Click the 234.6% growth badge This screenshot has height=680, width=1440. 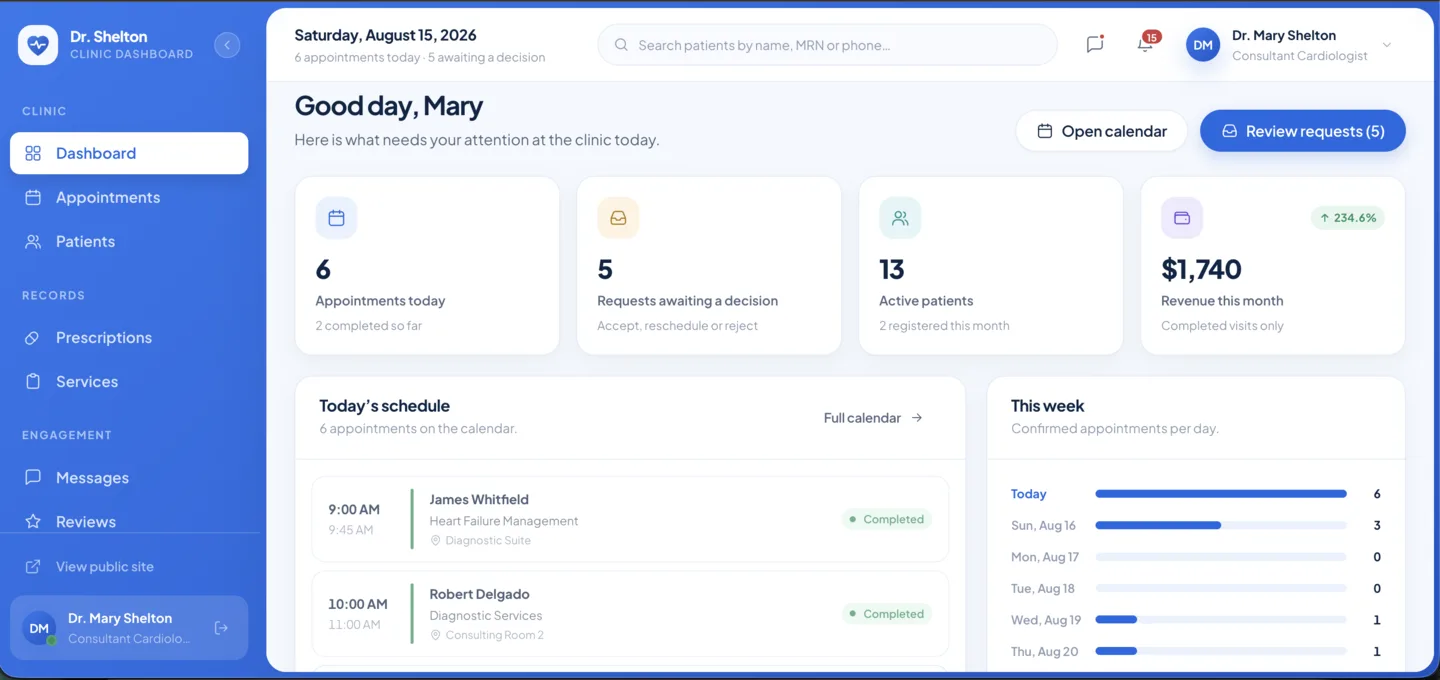click(1348, 217)
